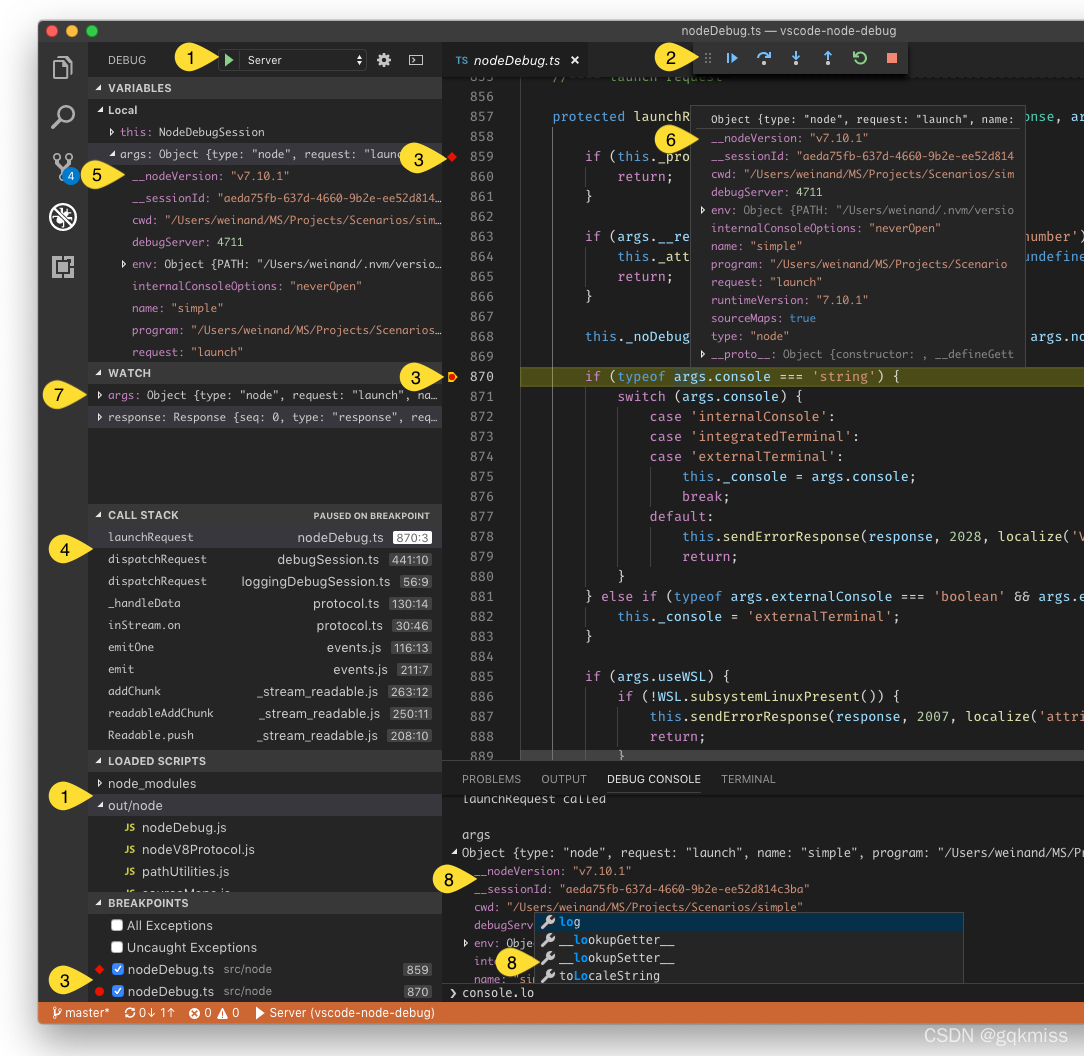Click Server (vscode-node-debug) in status bar

point(344,1012)
